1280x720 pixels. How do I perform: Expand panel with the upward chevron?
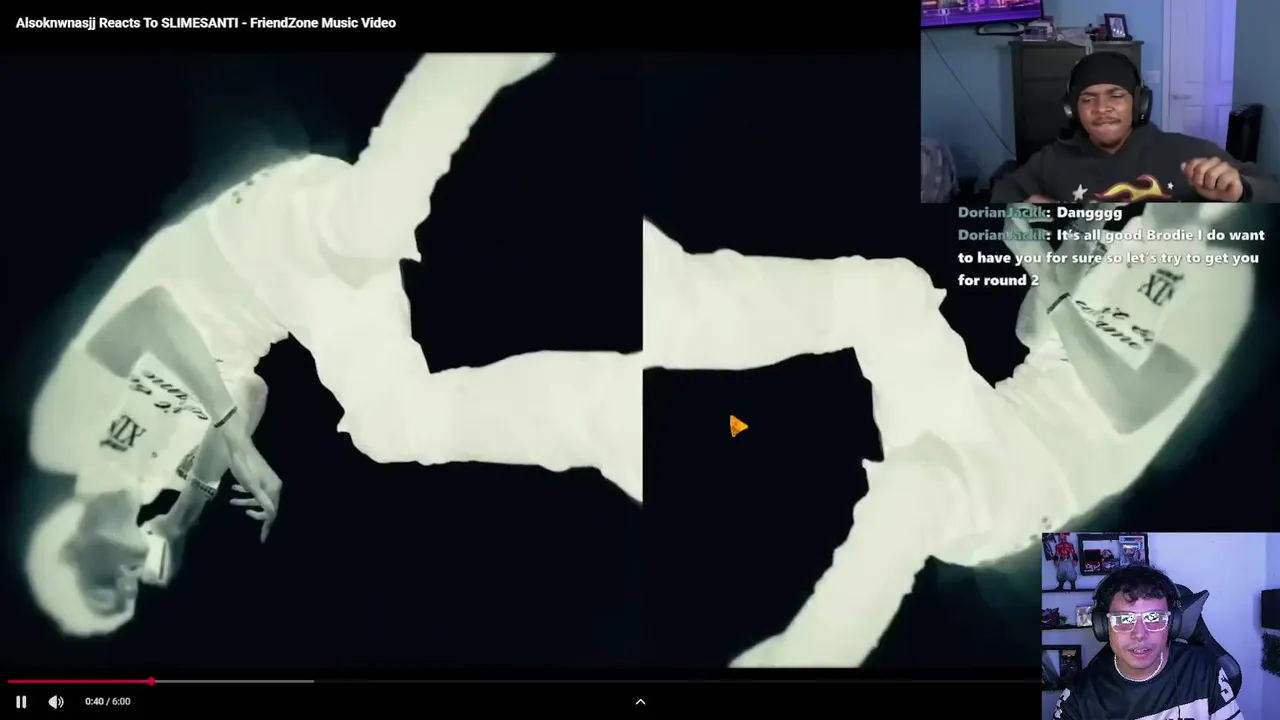click(641, 702)
